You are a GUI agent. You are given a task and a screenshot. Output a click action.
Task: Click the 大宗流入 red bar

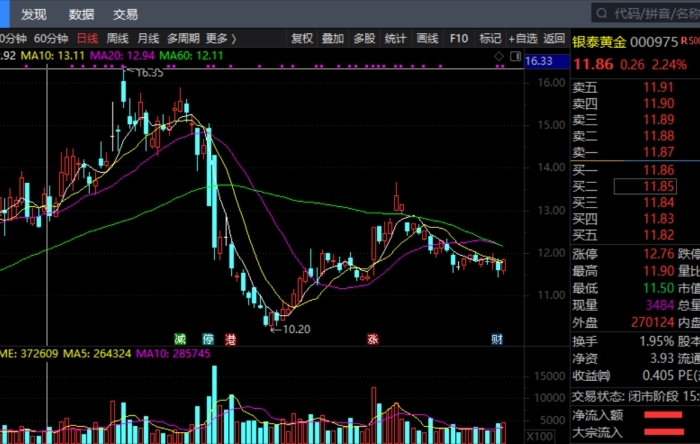point(664,432)
